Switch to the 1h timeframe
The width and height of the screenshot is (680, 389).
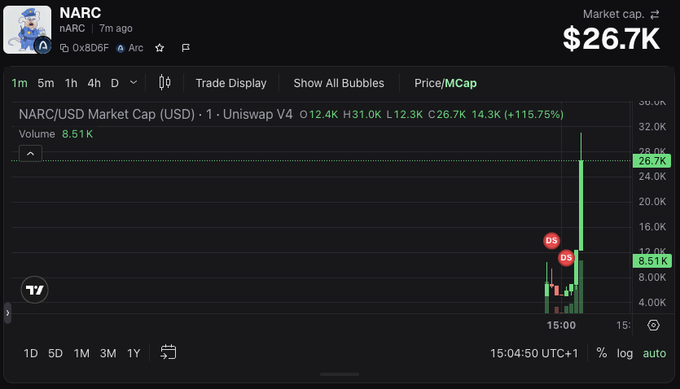pos(71,83)
